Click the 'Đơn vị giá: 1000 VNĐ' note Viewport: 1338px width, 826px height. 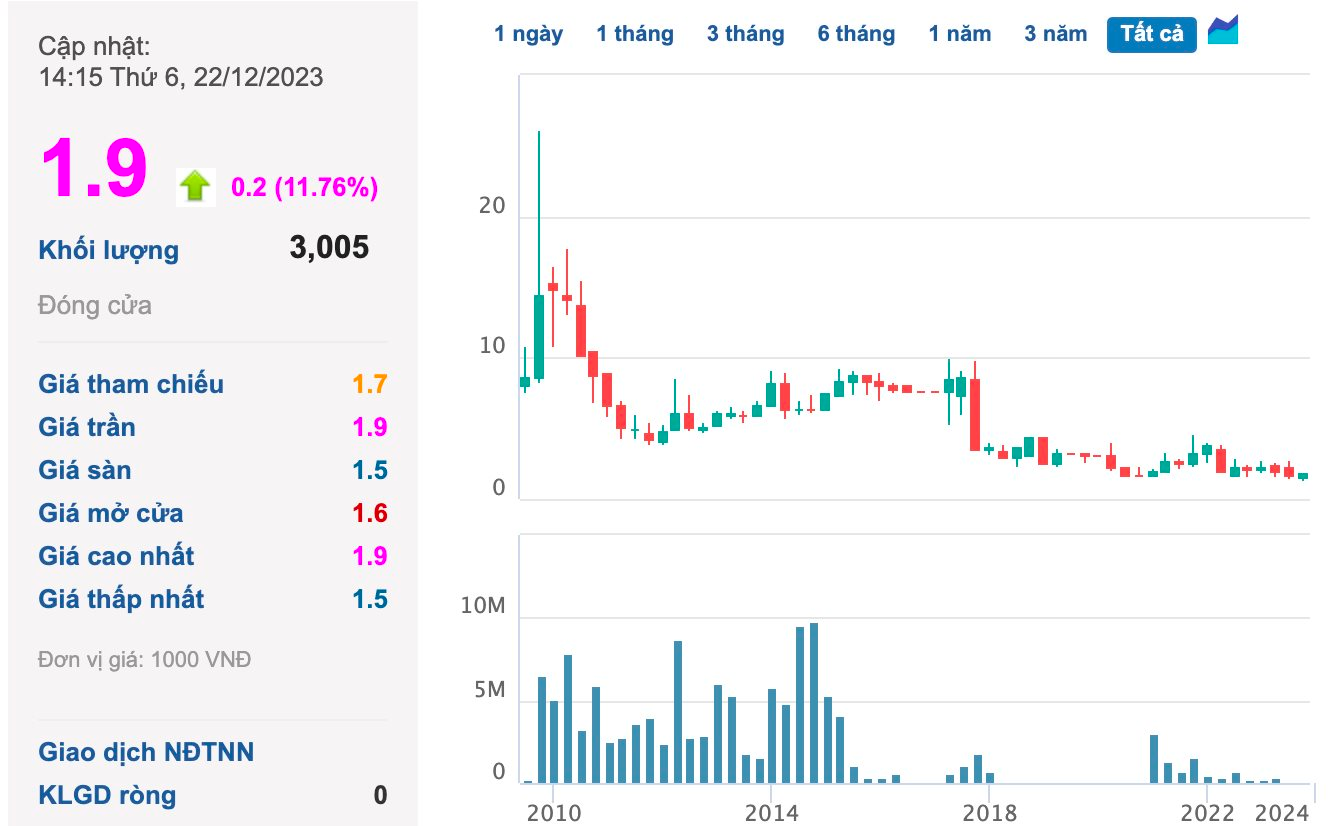(145, 660)
